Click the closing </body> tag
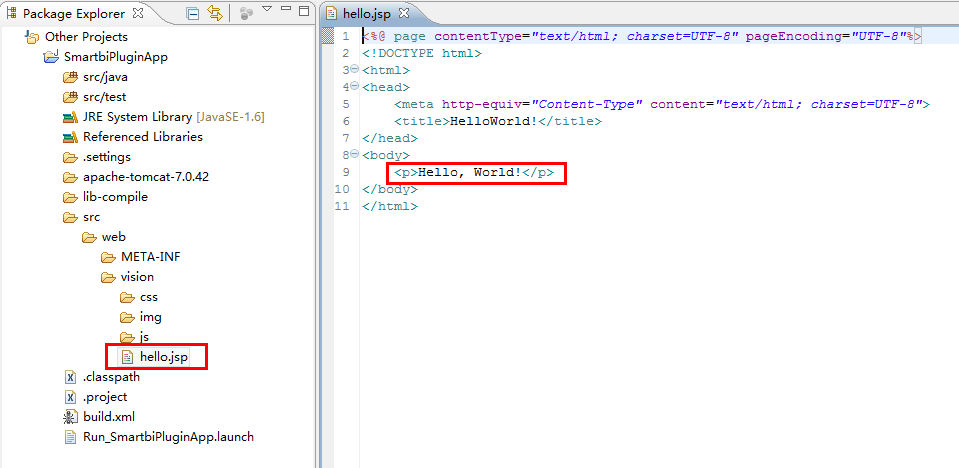 click(390, 190)
